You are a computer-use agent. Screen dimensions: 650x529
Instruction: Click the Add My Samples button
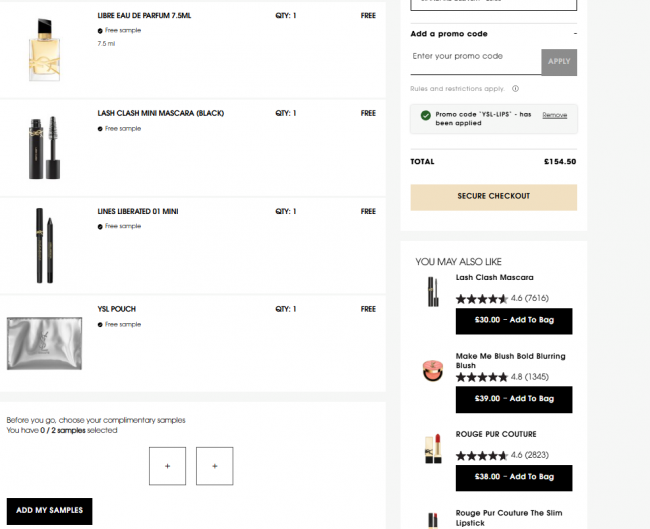point(49,511)
